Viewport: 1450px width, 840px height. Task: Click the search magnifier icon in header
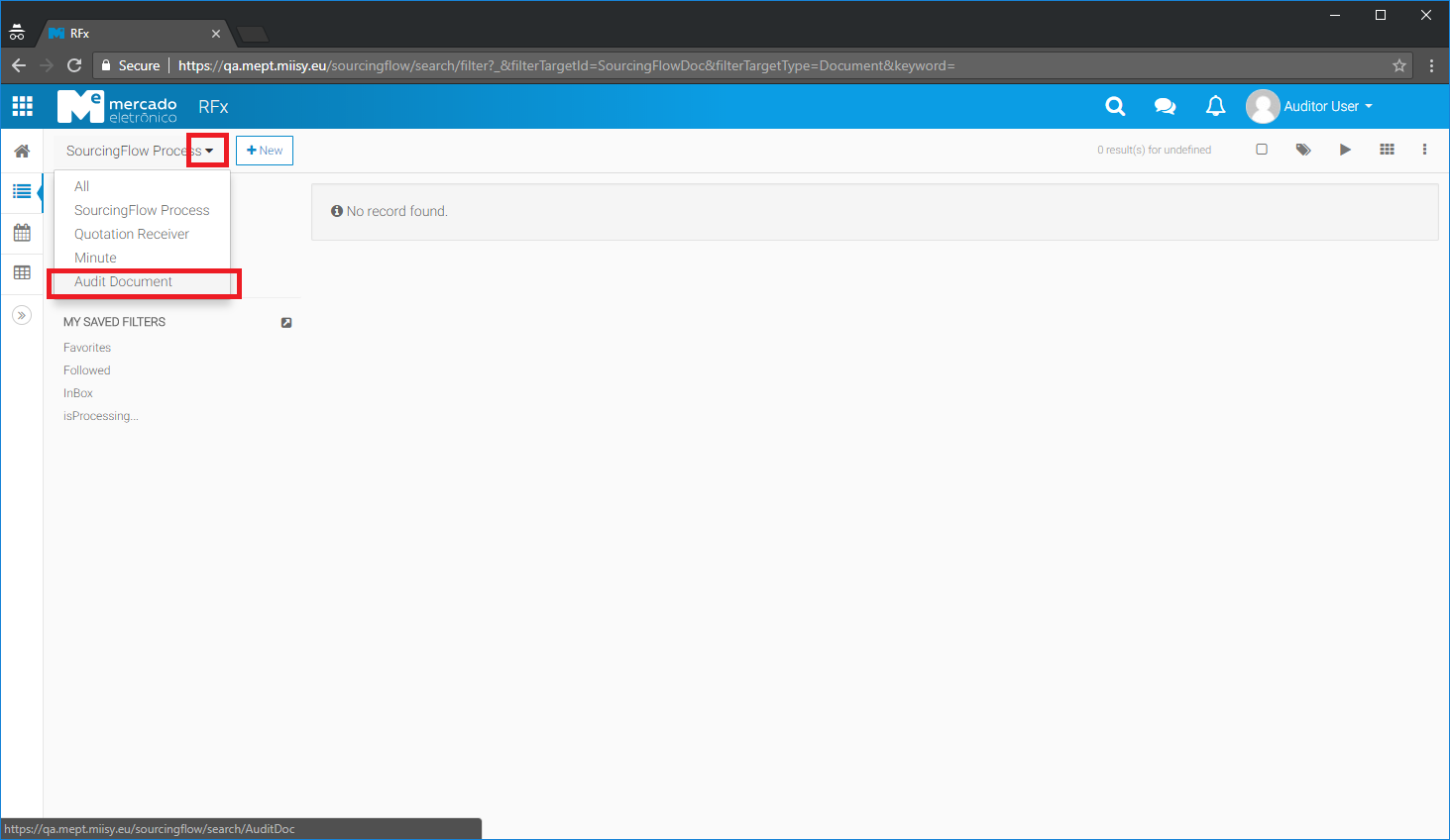[x=1115, y=106]
